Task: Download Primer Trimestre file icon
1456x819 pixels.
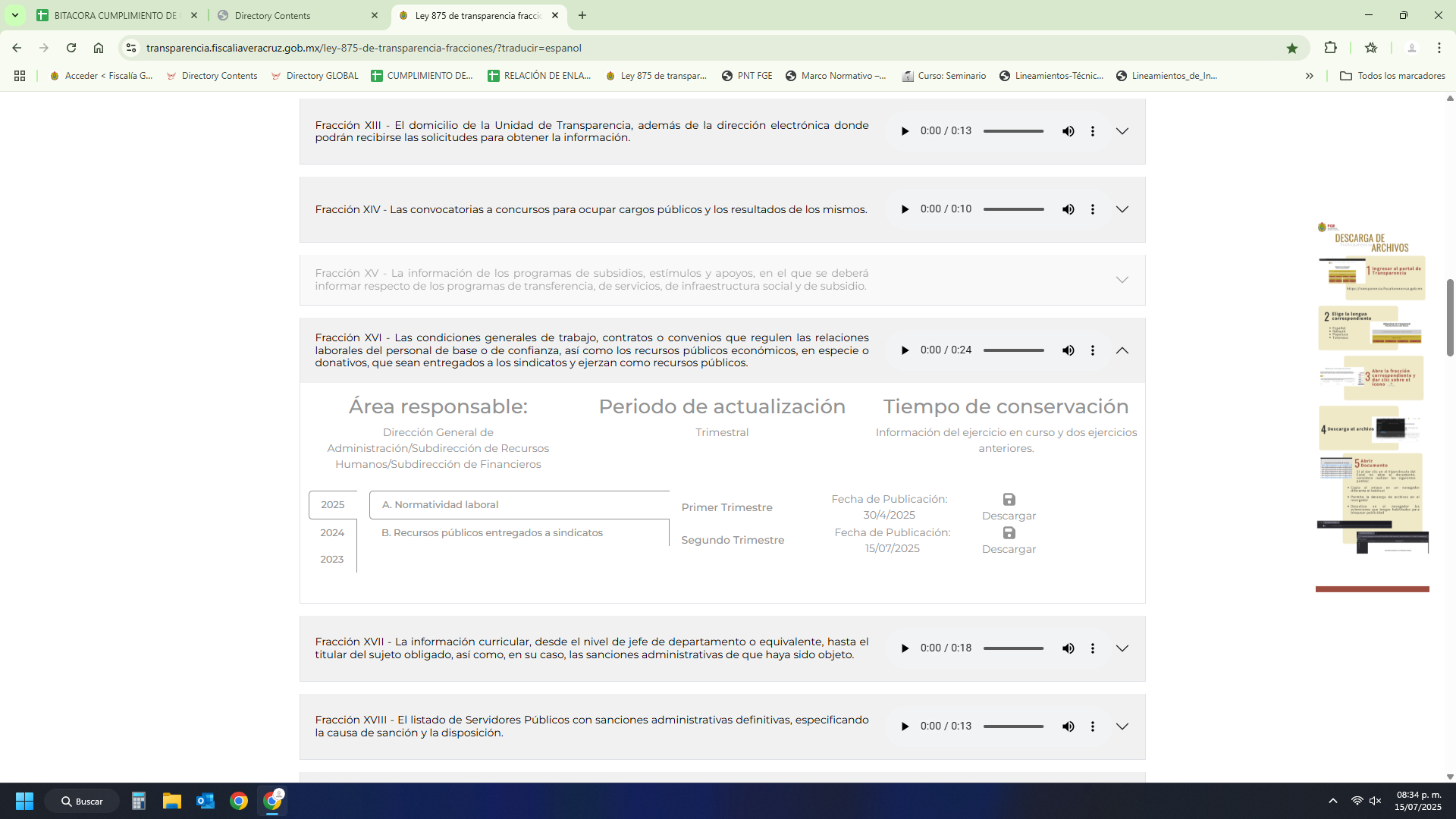Action: pos(1009,500)
